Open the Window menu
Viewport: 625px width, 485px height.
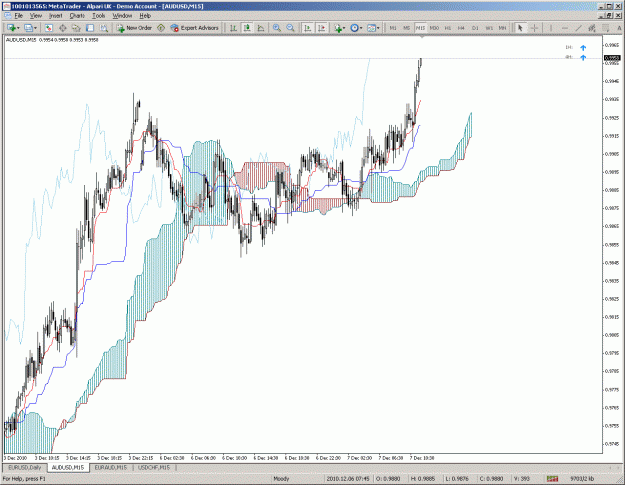pyautogui.click(x=122, y=16)
